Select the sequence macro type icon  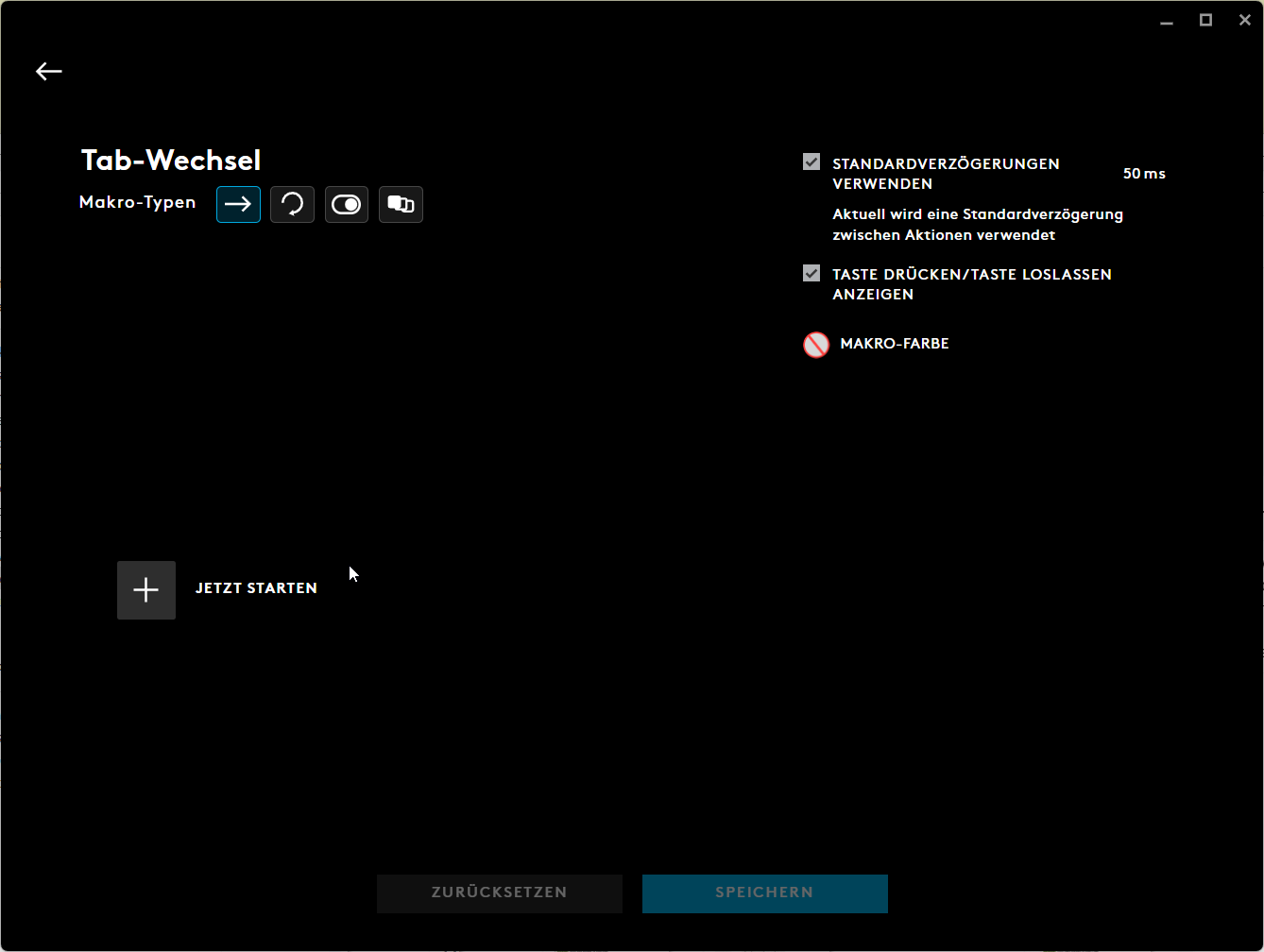tap(401, 204)
